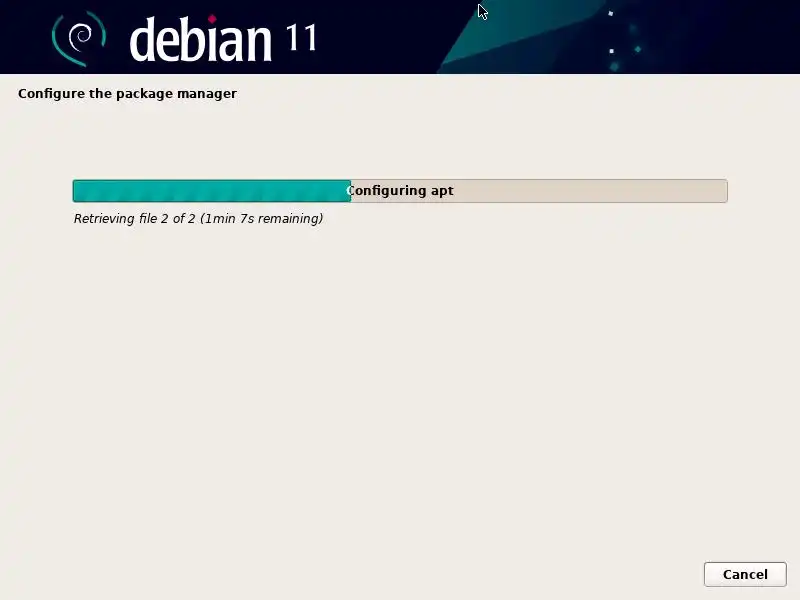
Task: Click the "11" version number
Action: tap(301, 38)
